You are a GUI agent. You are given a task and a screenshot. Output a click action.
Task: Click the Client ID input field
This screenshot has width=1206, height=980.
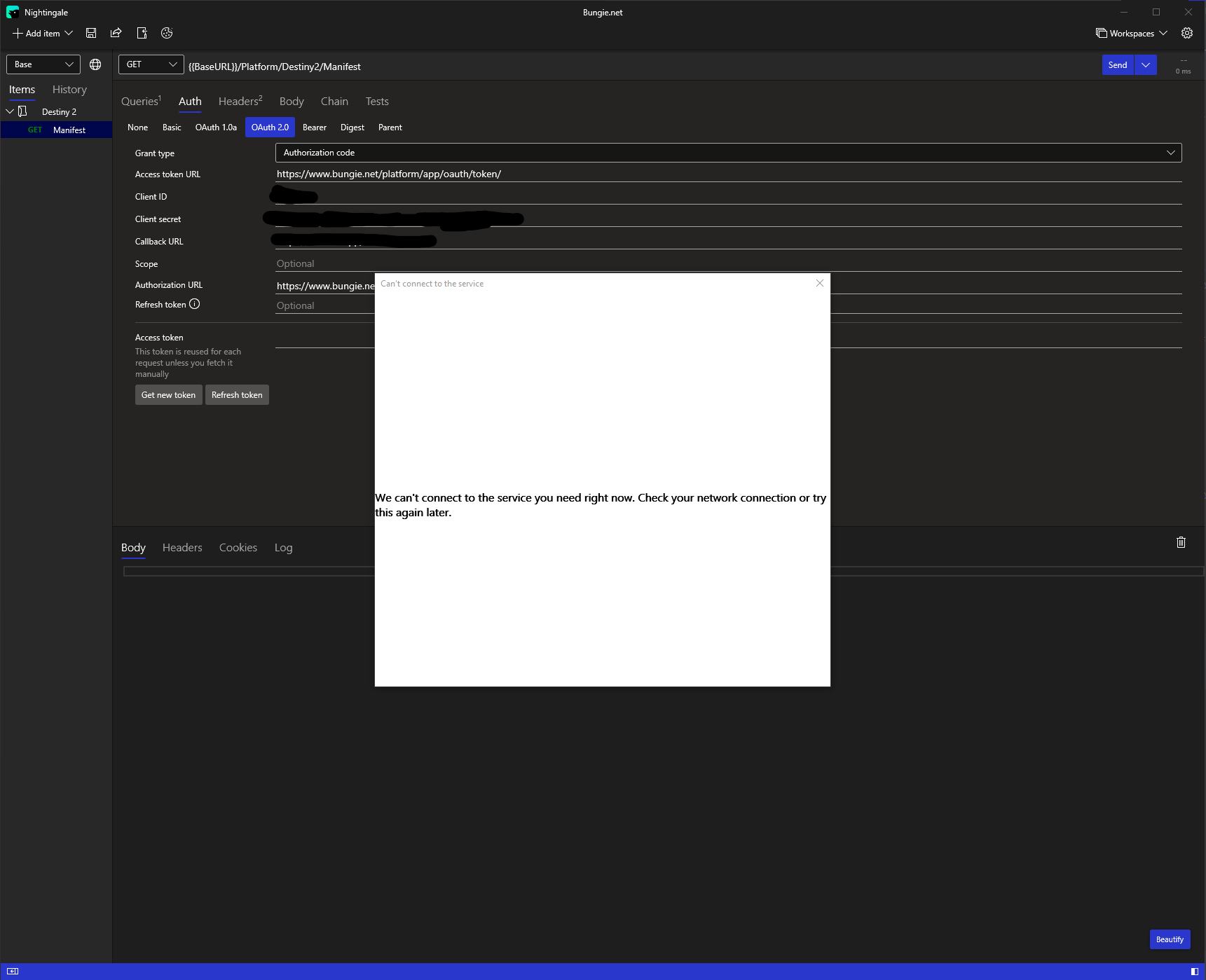(729, 196)
